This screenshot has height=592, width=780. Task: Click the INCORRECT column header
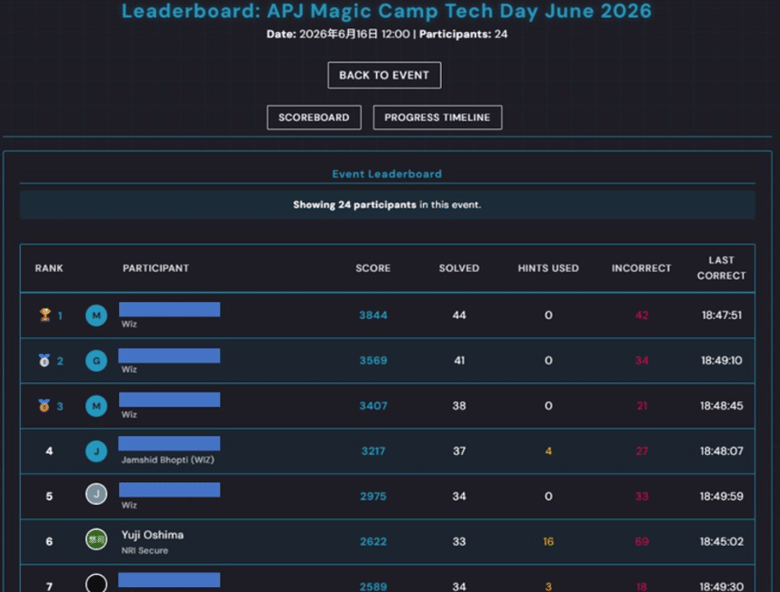641,268
